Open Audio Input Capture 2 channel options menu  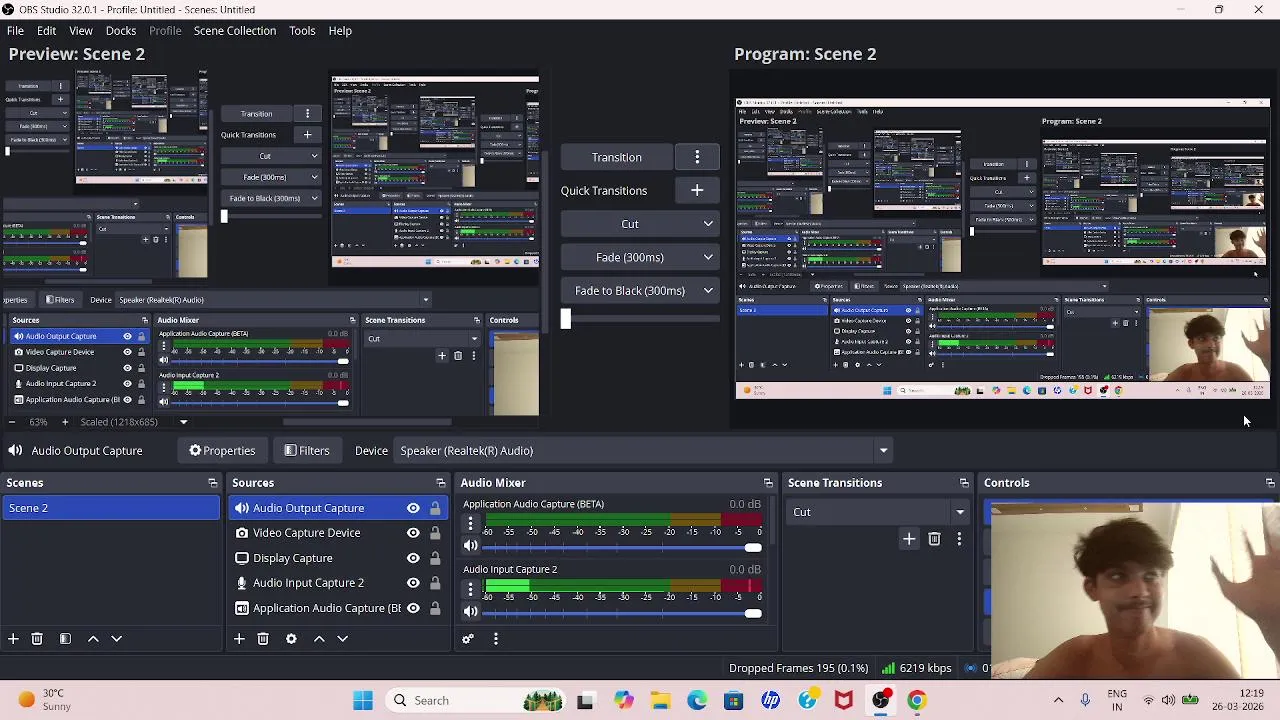pyautogui.click(x=470, y=589)
